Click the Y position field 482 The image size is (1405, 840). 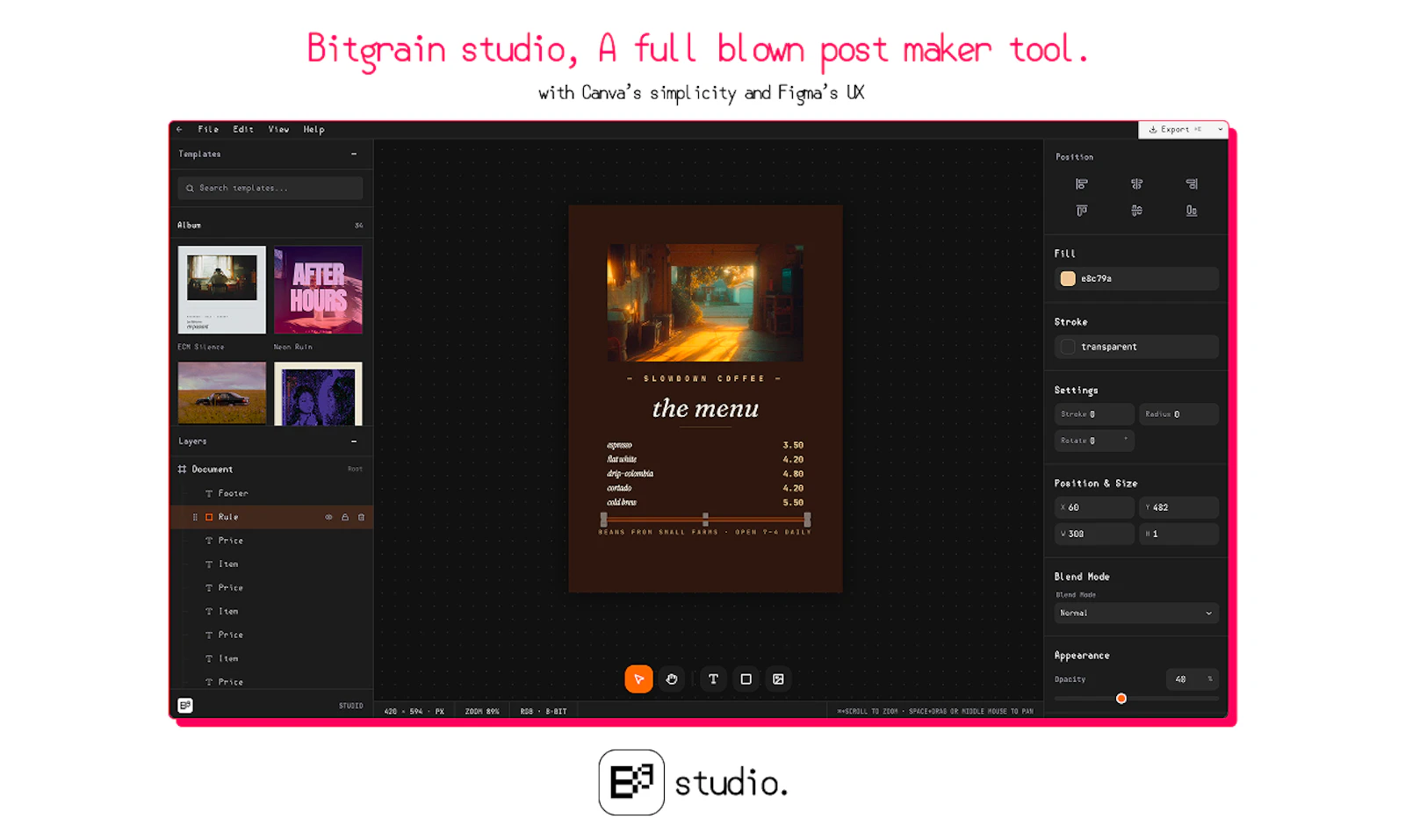[1178, 507]
